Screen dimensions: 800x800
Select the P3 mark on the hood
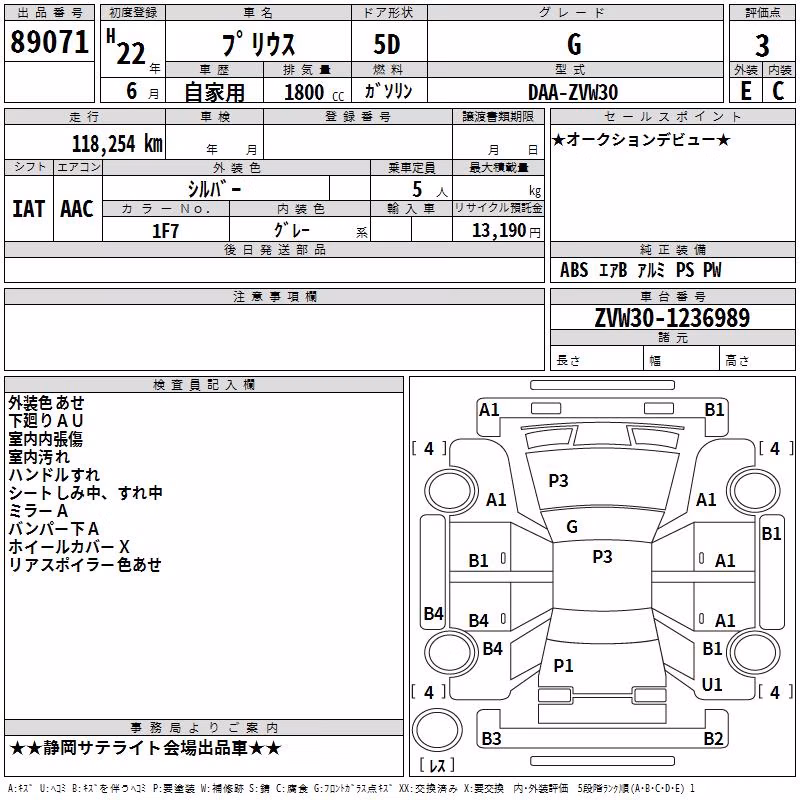(x=558, y=480)
